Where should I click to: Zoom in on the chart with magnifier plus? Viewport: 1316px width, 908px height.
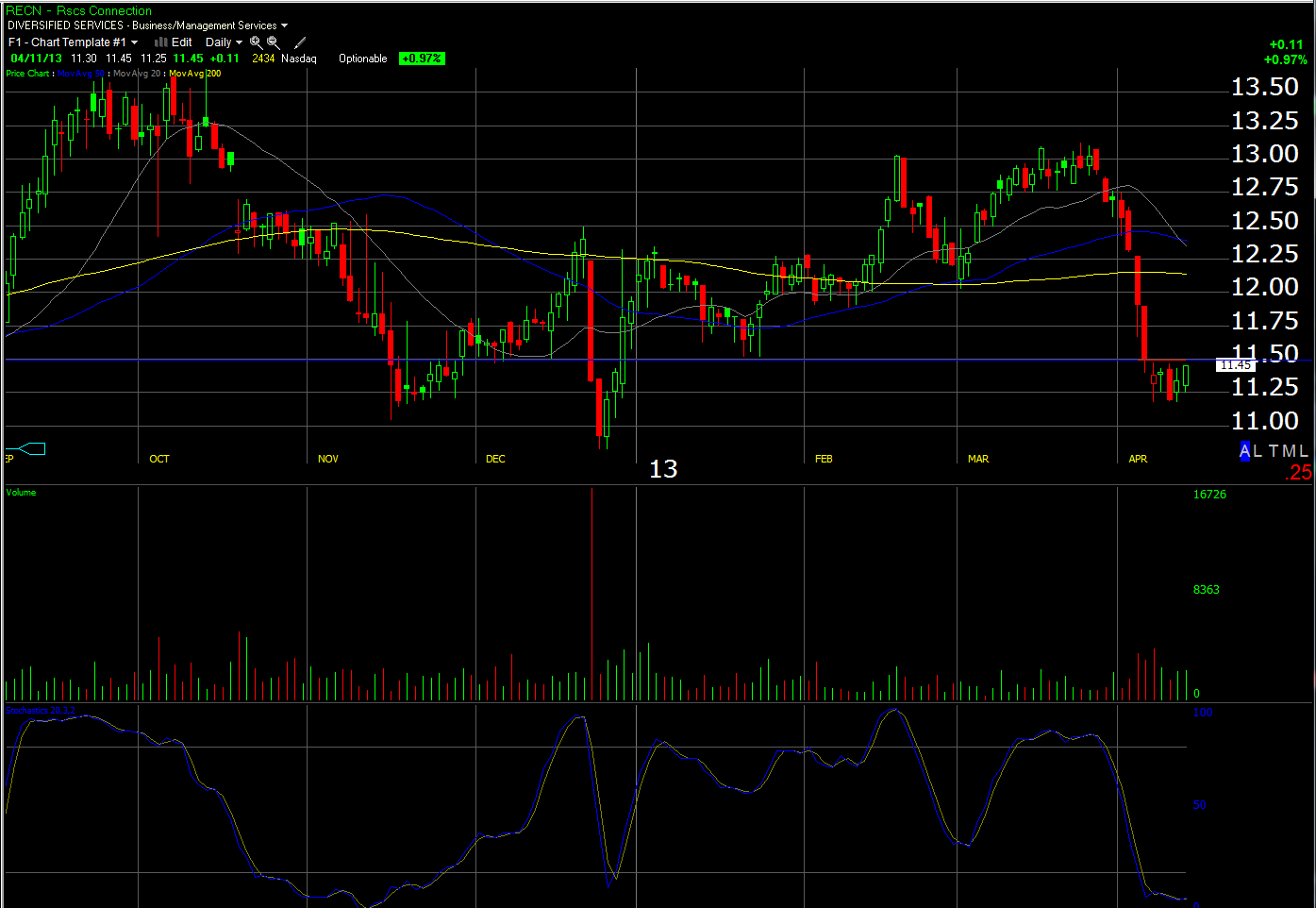(x=256, y=42)
